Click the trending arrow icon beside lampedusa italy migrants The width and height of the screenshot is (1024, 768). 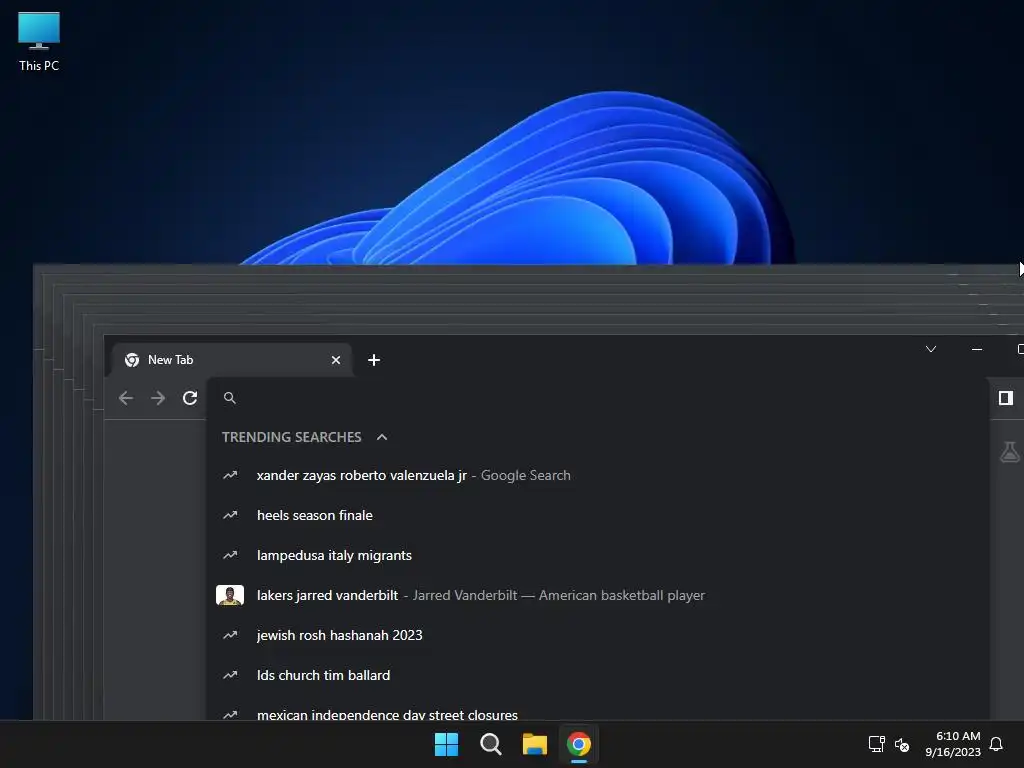230,555
